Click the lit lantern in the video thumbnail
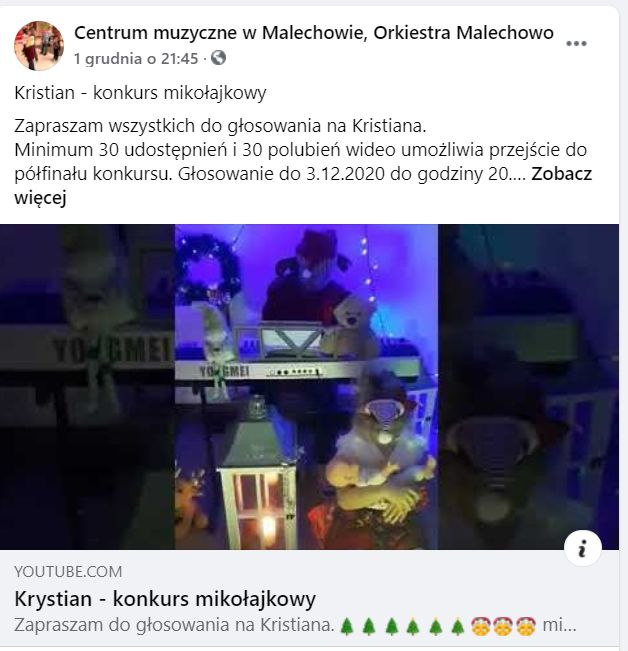Image resolution: width=628 pixels, height=651 pixels. (259, 475)
